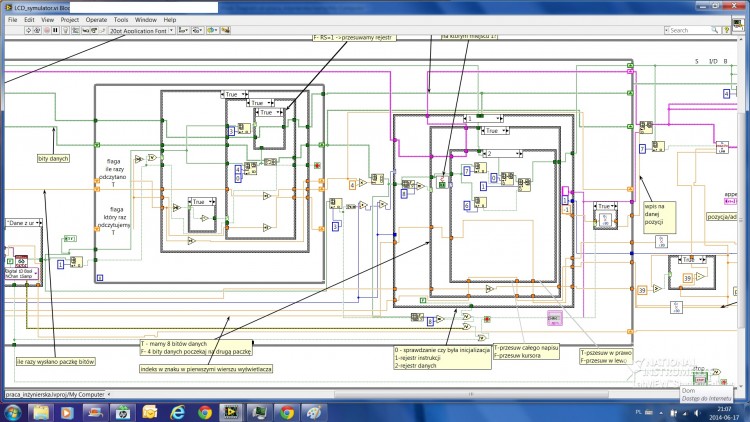Image resolution: width=750 pixels, height=422 pixels.
Task: Click the volume icon in system tray
Action: [x=696, y=412]
